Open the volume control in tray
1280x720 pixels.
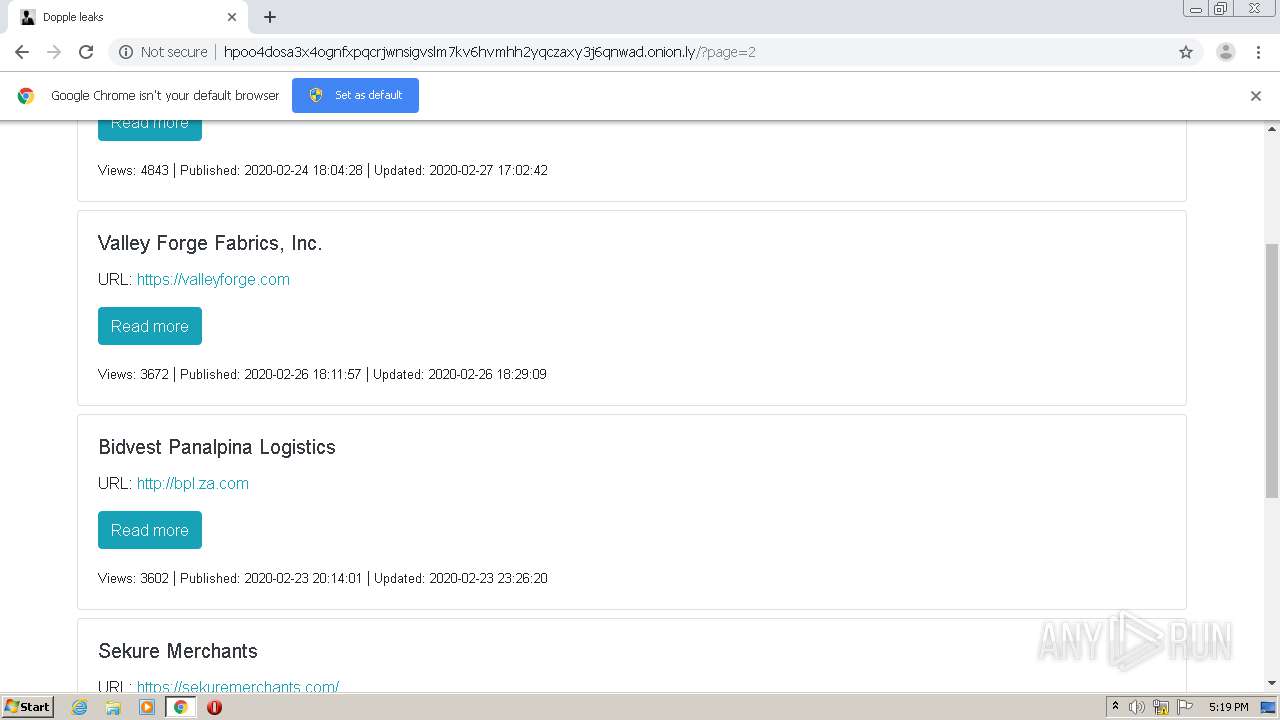tap(1137, 707)
